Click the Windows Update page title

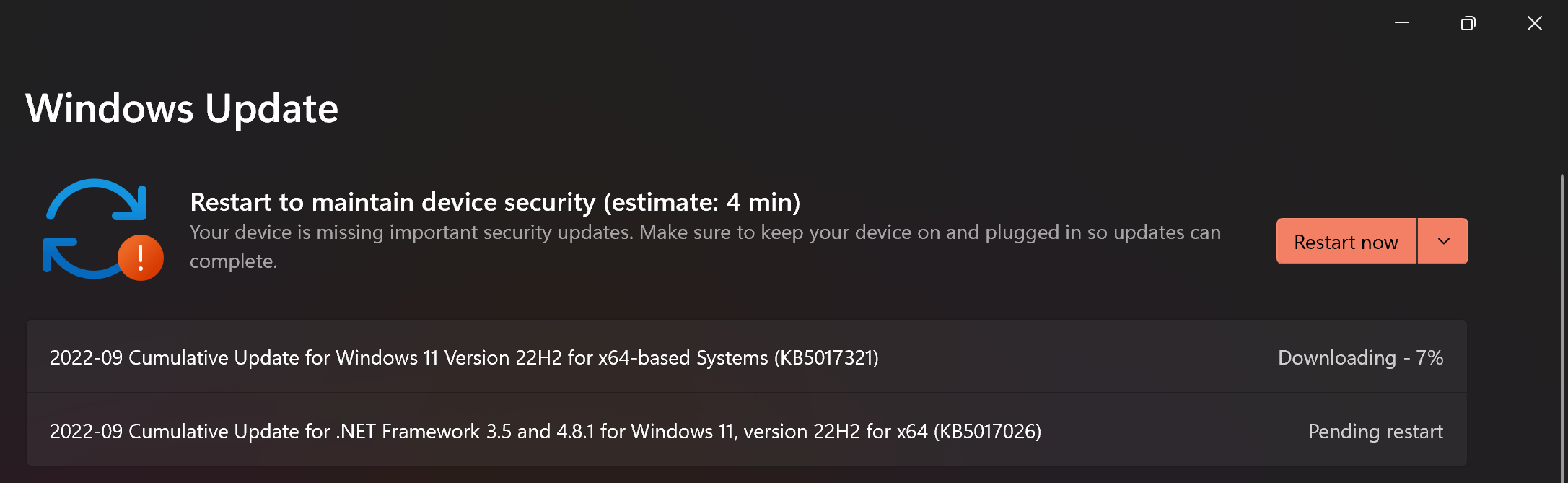click(182, 108)
